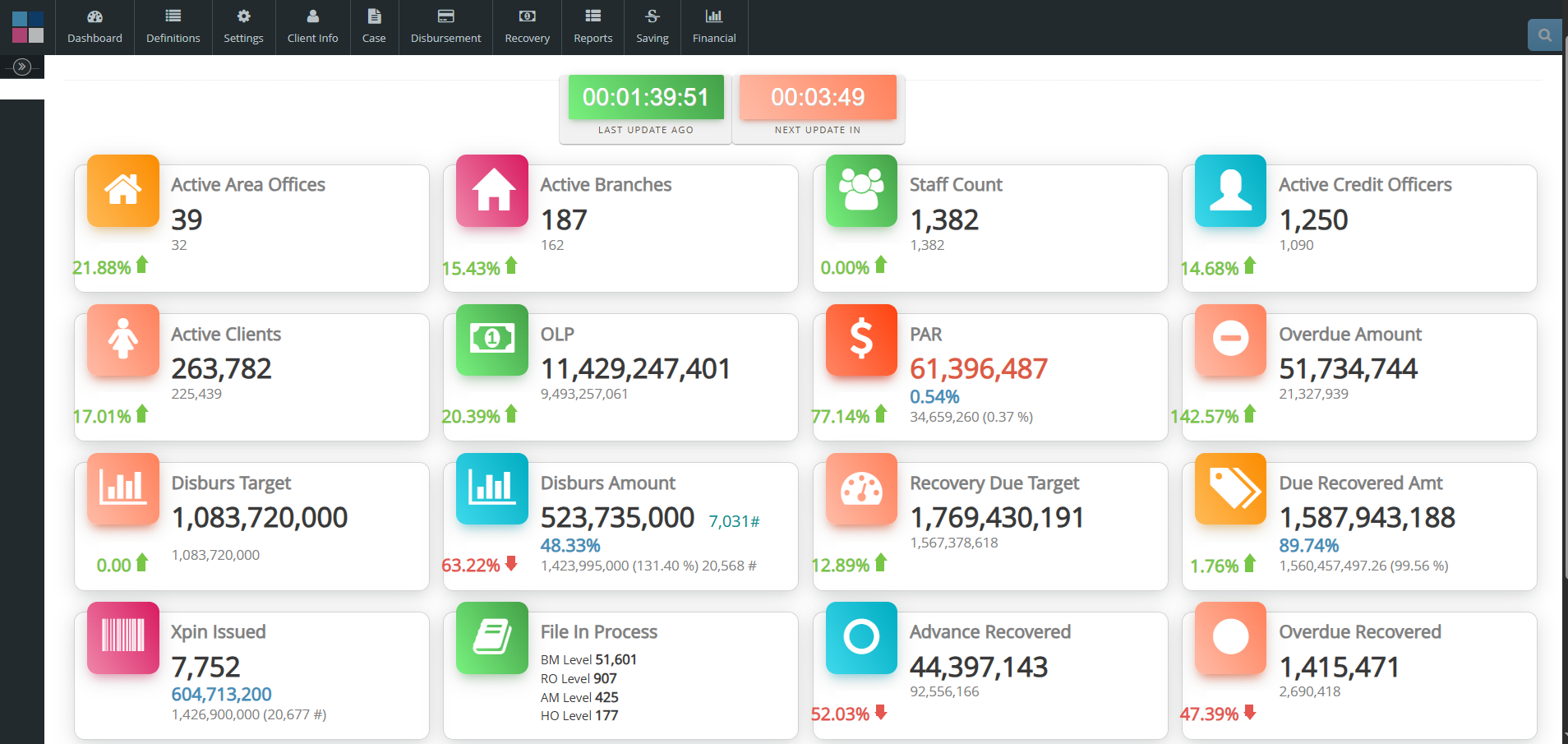Click the Active Credit Officers user icon

point(1230,191)
